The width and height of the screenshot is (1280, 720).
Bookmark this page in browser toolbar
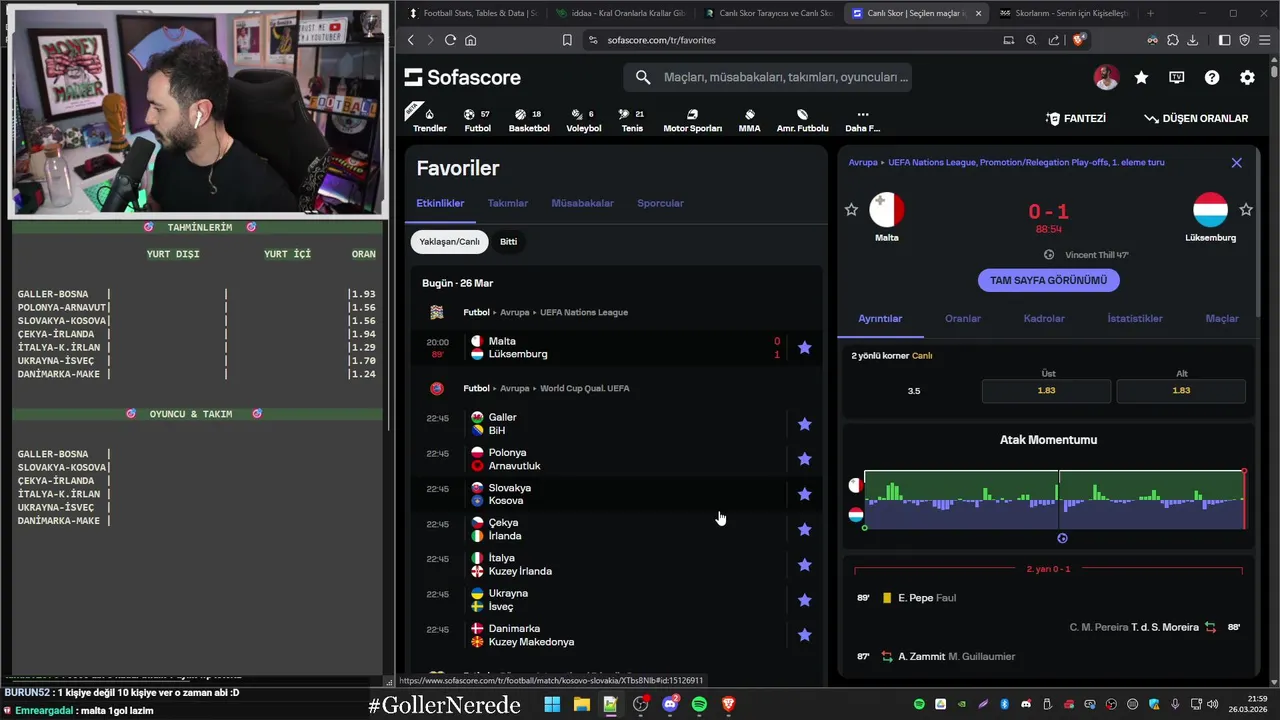coord(567,40)
